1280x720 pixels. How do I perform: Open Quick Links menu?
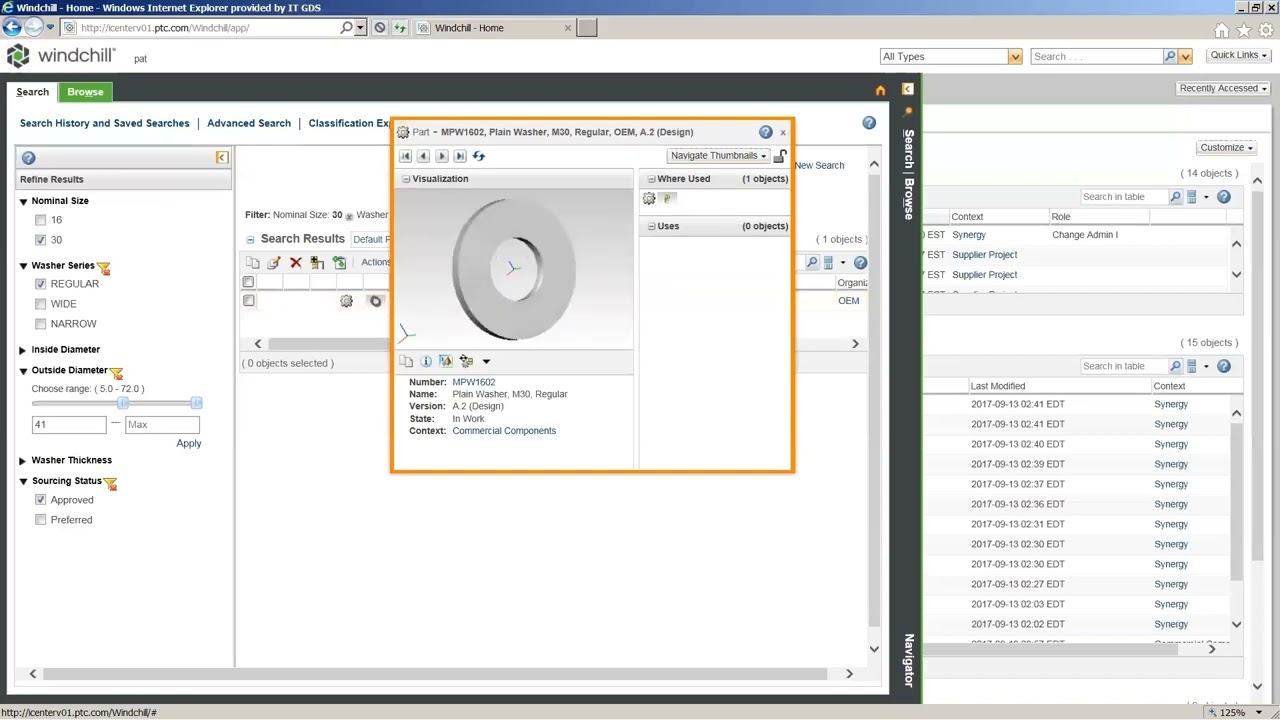tap(1238, 55)
